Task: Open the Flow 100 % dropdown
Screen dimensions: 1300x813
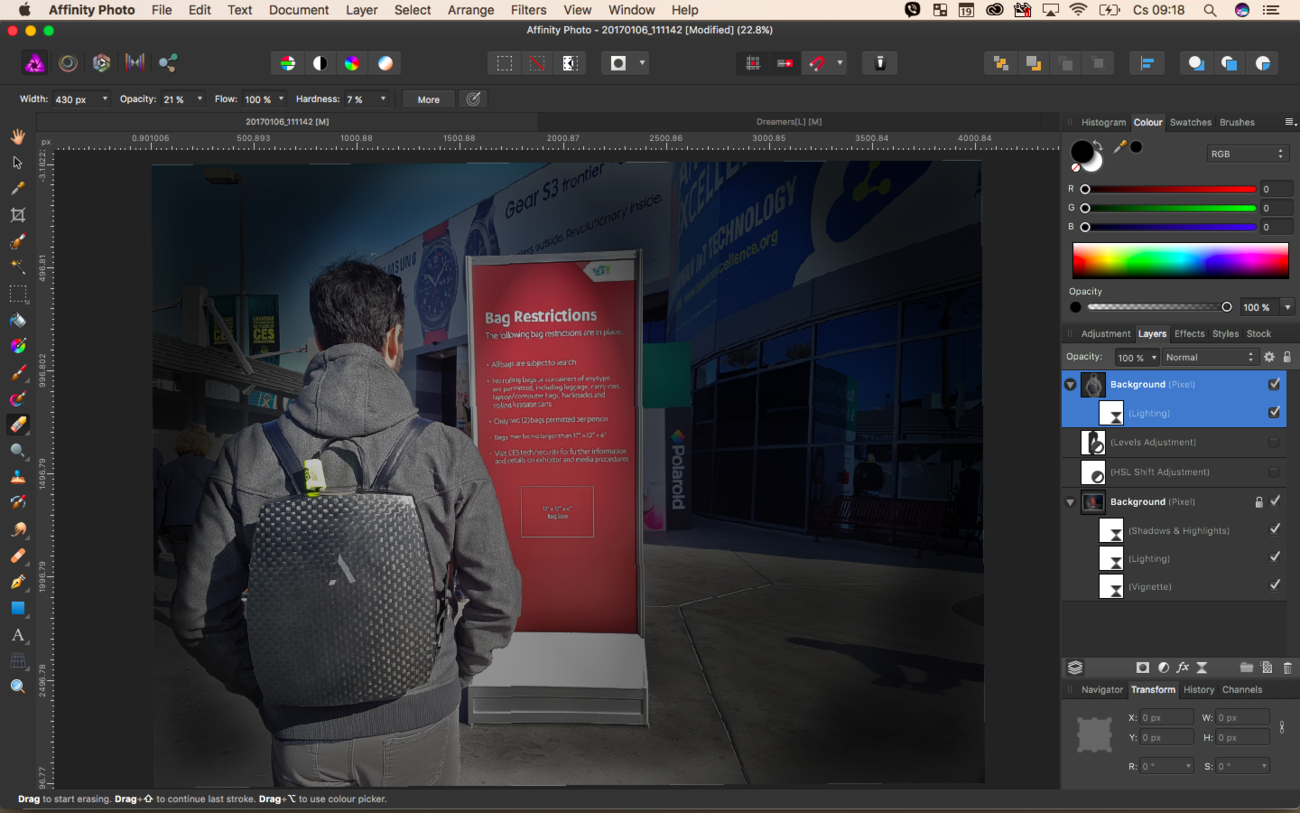Action: click(281, 99)
